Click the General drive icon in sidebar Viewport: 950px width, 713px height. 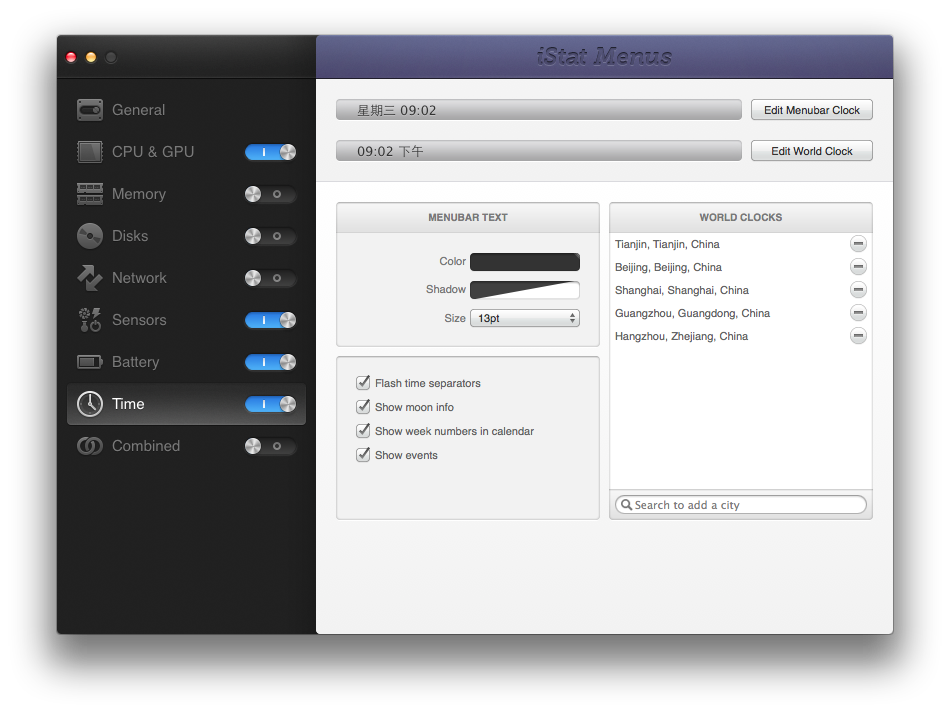pyautogui.click(x=90, y=110)
